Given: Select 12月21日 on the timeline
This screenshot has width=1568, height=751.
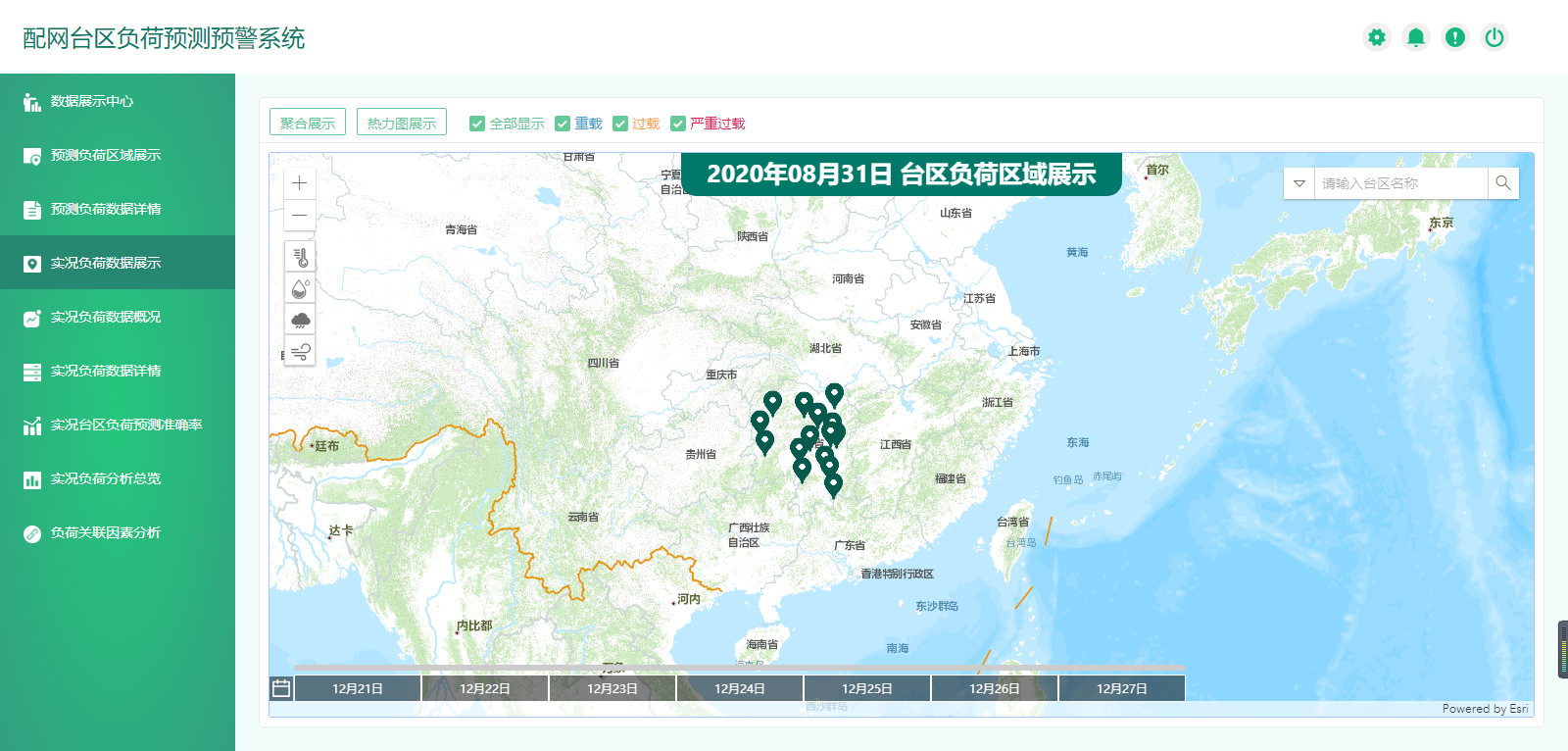Looking at the screenshot, I should point(358,688).
